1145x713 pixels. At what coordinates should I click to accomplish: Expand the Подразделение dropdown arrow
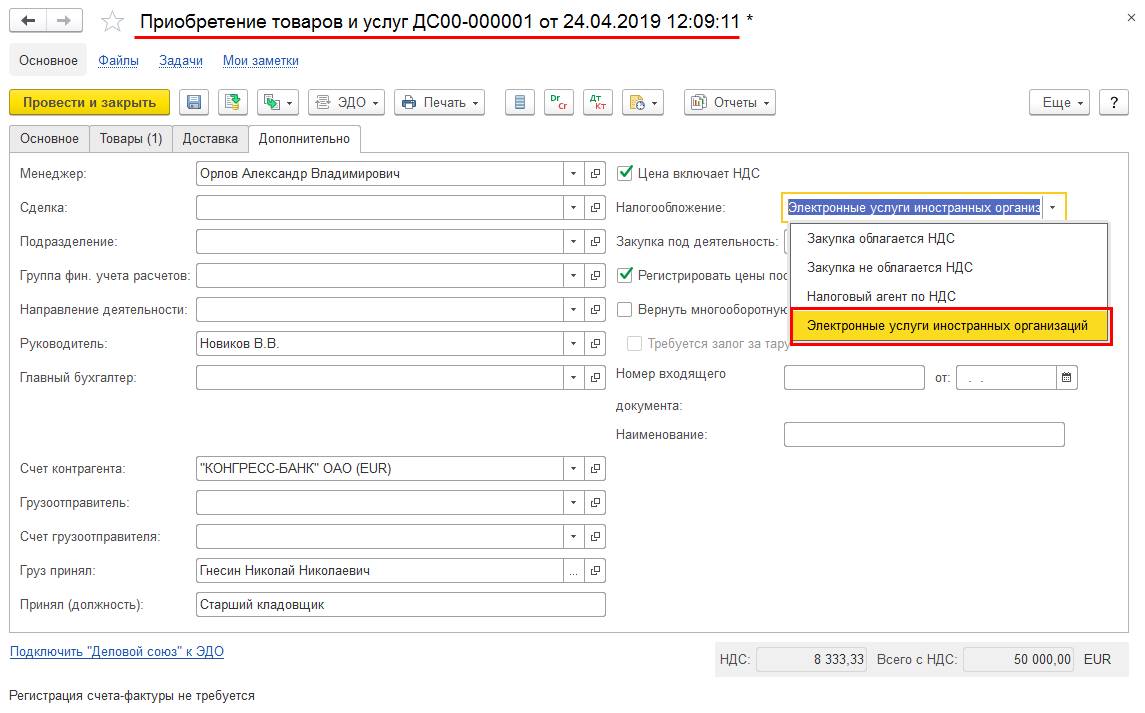tap(573, 242)
